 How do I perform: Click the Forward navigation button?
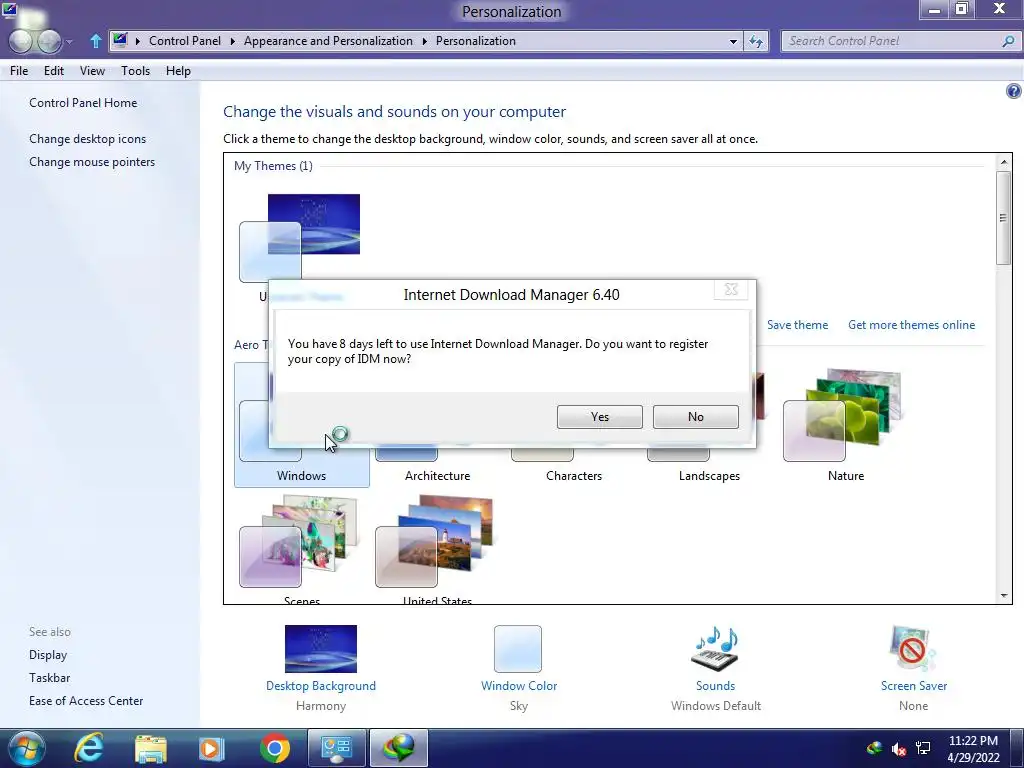(49, 41)
